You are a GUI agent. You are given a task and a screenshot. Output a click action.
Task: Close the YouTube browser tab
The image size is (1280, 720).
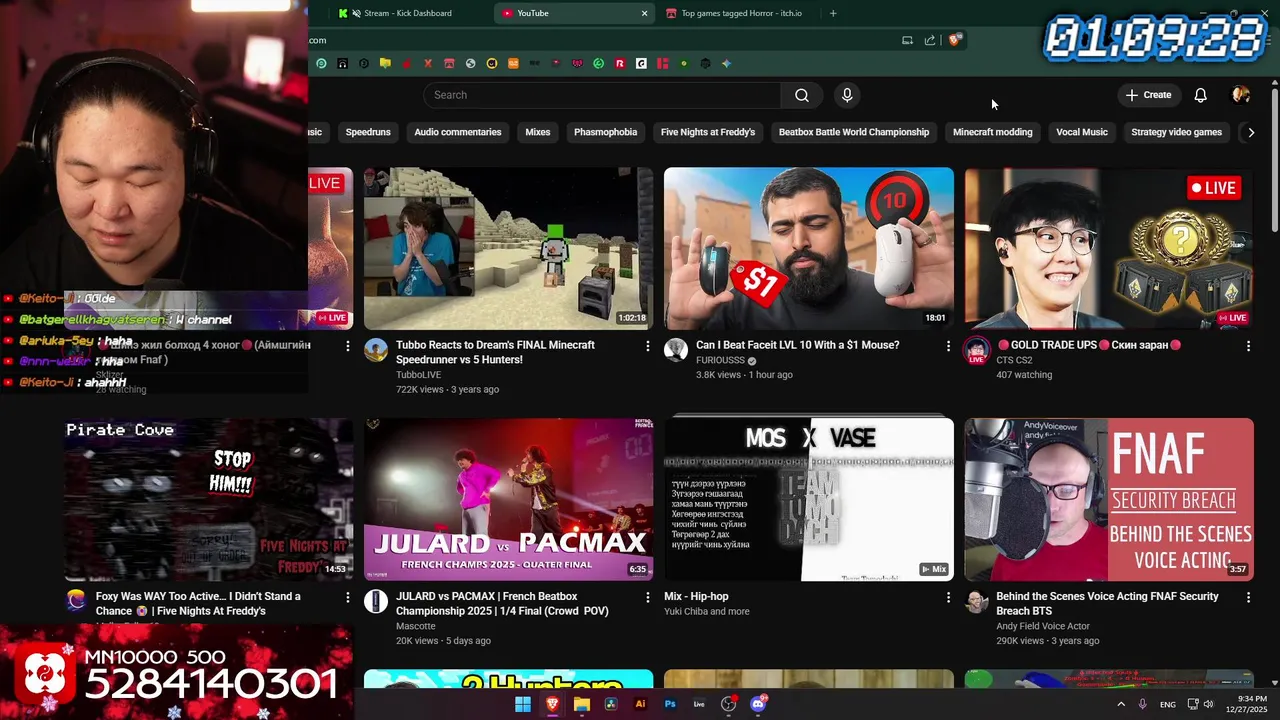coord(644,13)
